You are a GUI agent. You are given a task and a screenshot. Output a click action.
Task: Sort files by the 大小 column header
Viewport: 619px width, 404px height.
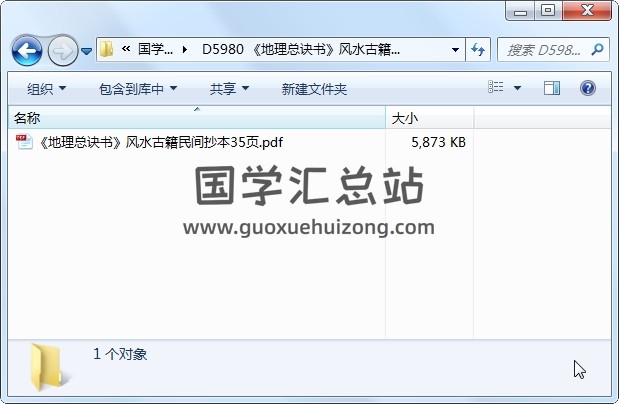(x=430, y=118)
